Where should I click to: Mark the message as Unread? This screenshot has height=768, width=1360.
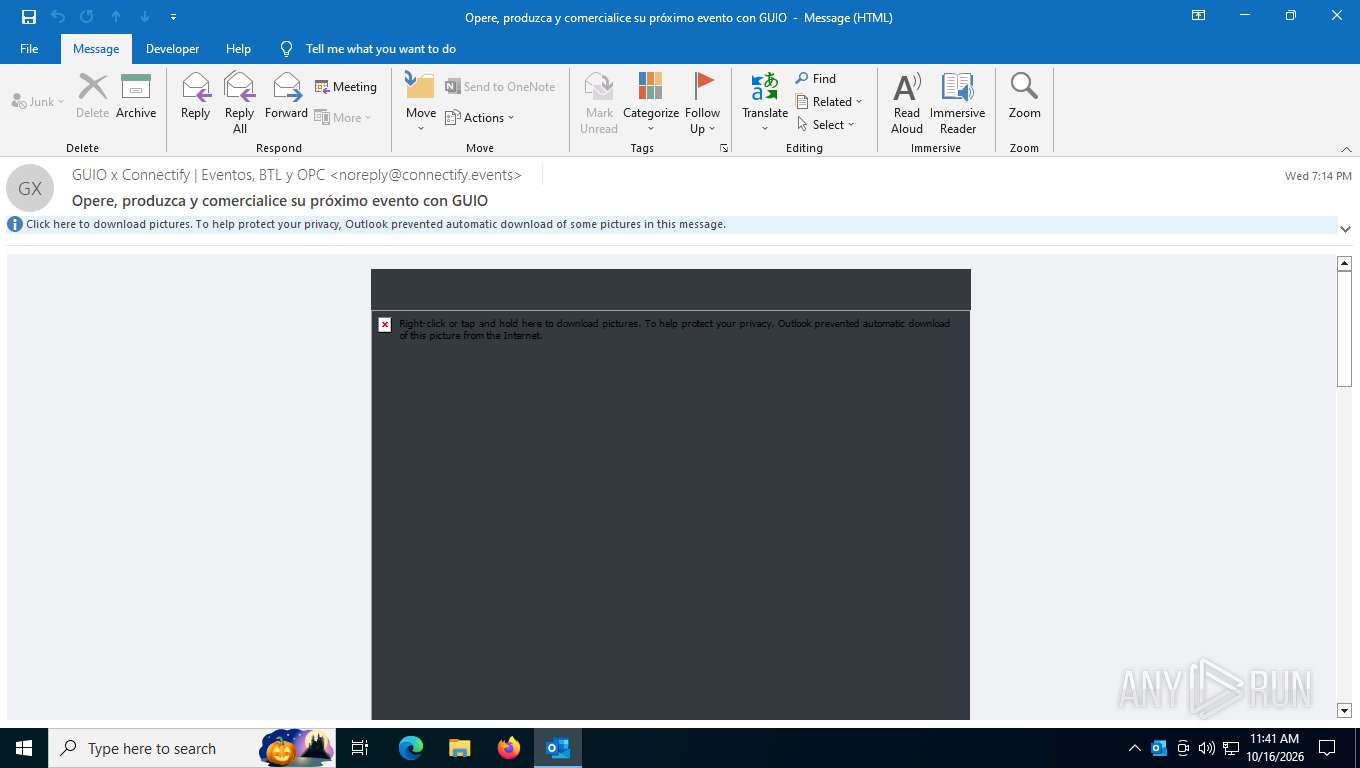click(x=599, y=103)
